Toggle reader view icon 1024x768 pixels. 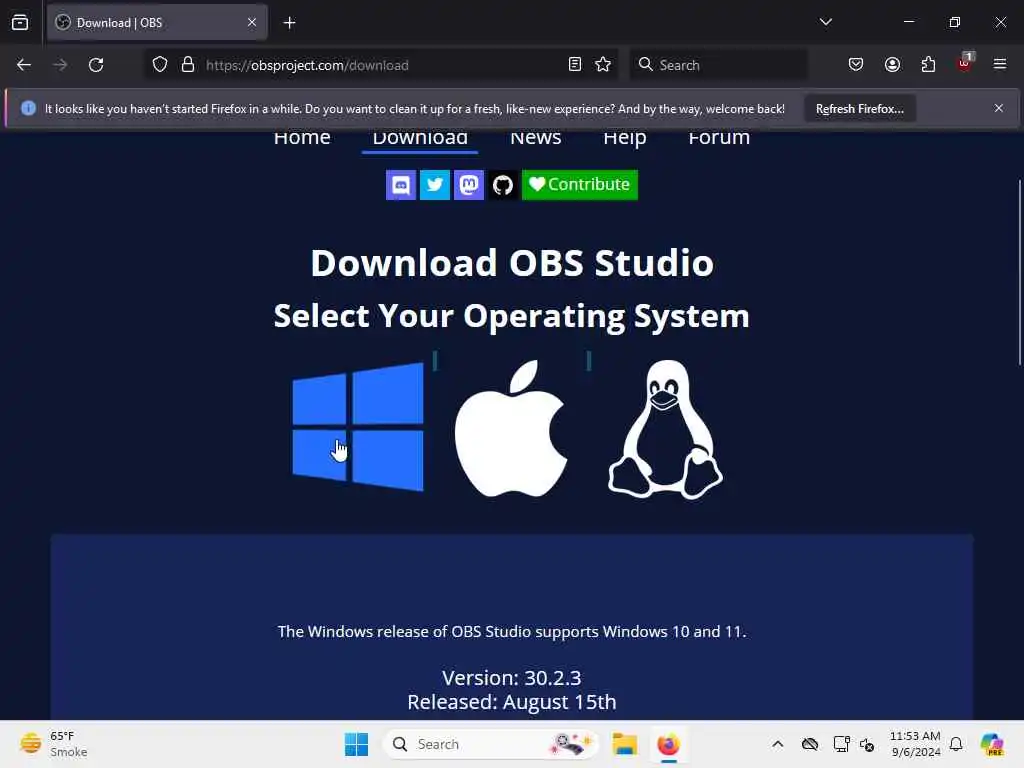click(575, 65)
